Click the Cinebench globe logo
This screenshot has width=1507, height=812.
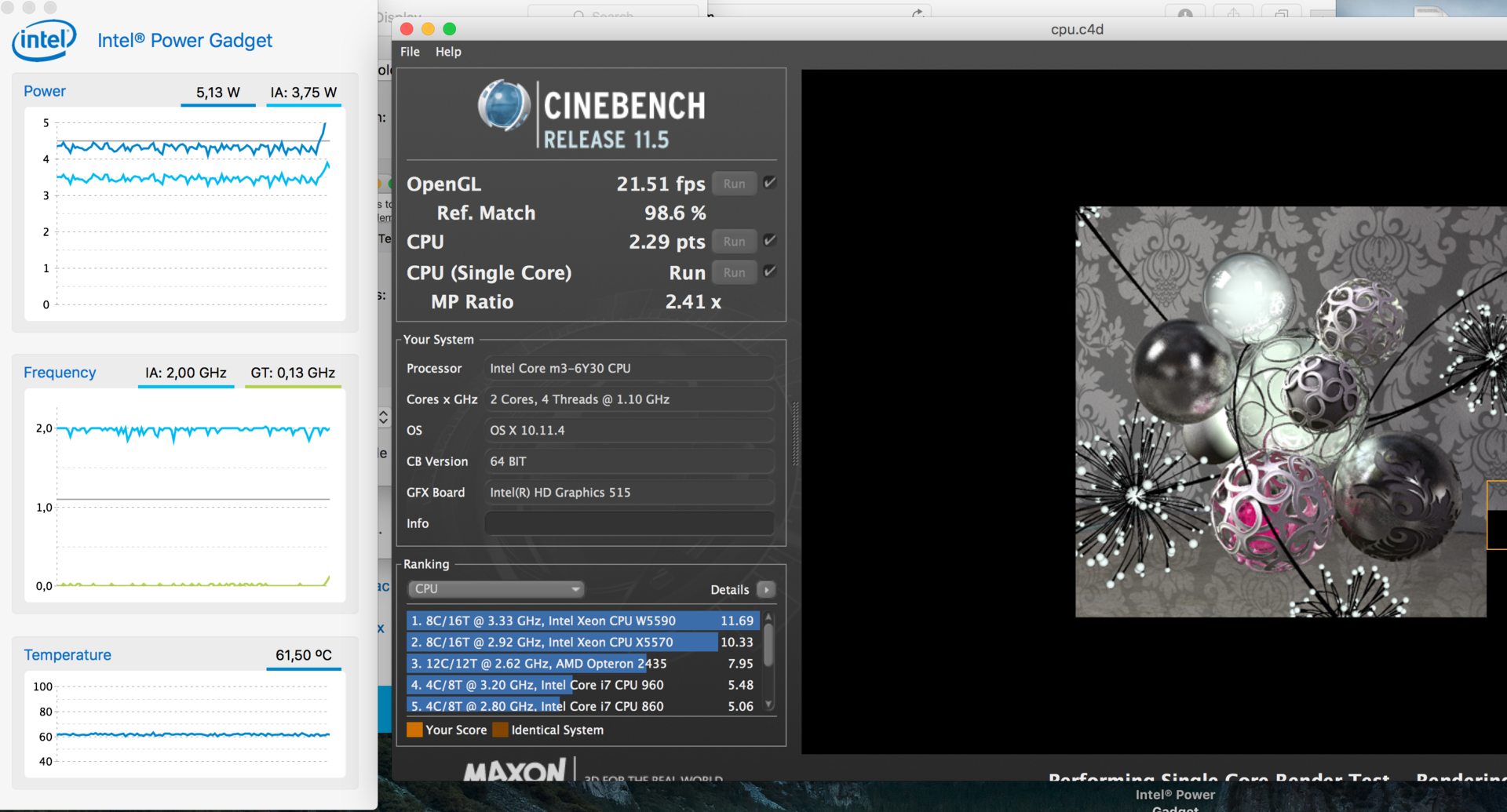click(504, 105)
